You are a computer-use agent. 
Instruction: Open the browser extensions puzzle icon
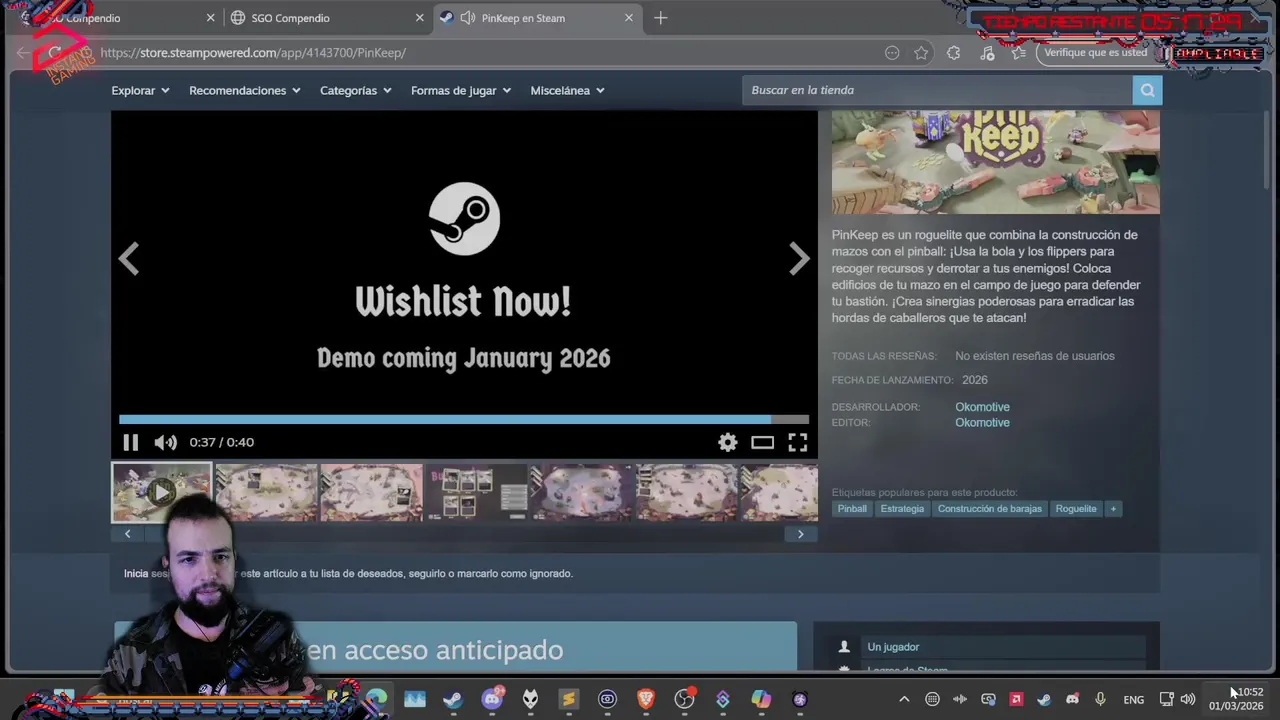[954, 53]
